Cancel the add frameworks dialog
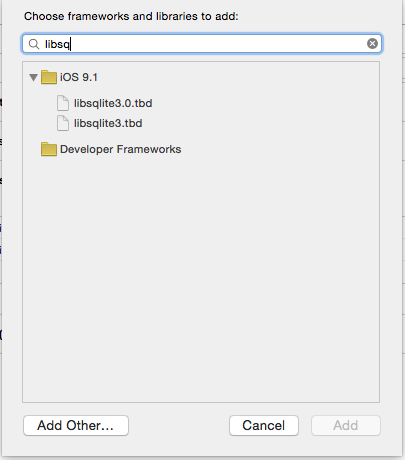This screenshot has width=405, height=460. (x=264, y=425)
